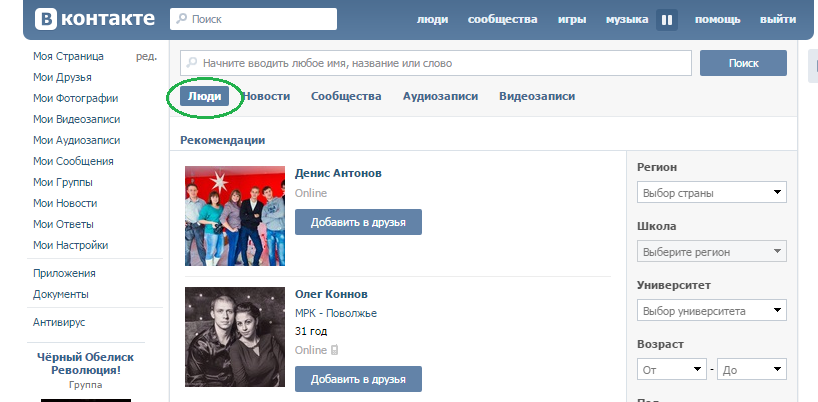The height and width of the screenshot is (402, 818).
Task: Expand the Школа region dropdown
Action: pyautogui.click(x=711, y=252)
